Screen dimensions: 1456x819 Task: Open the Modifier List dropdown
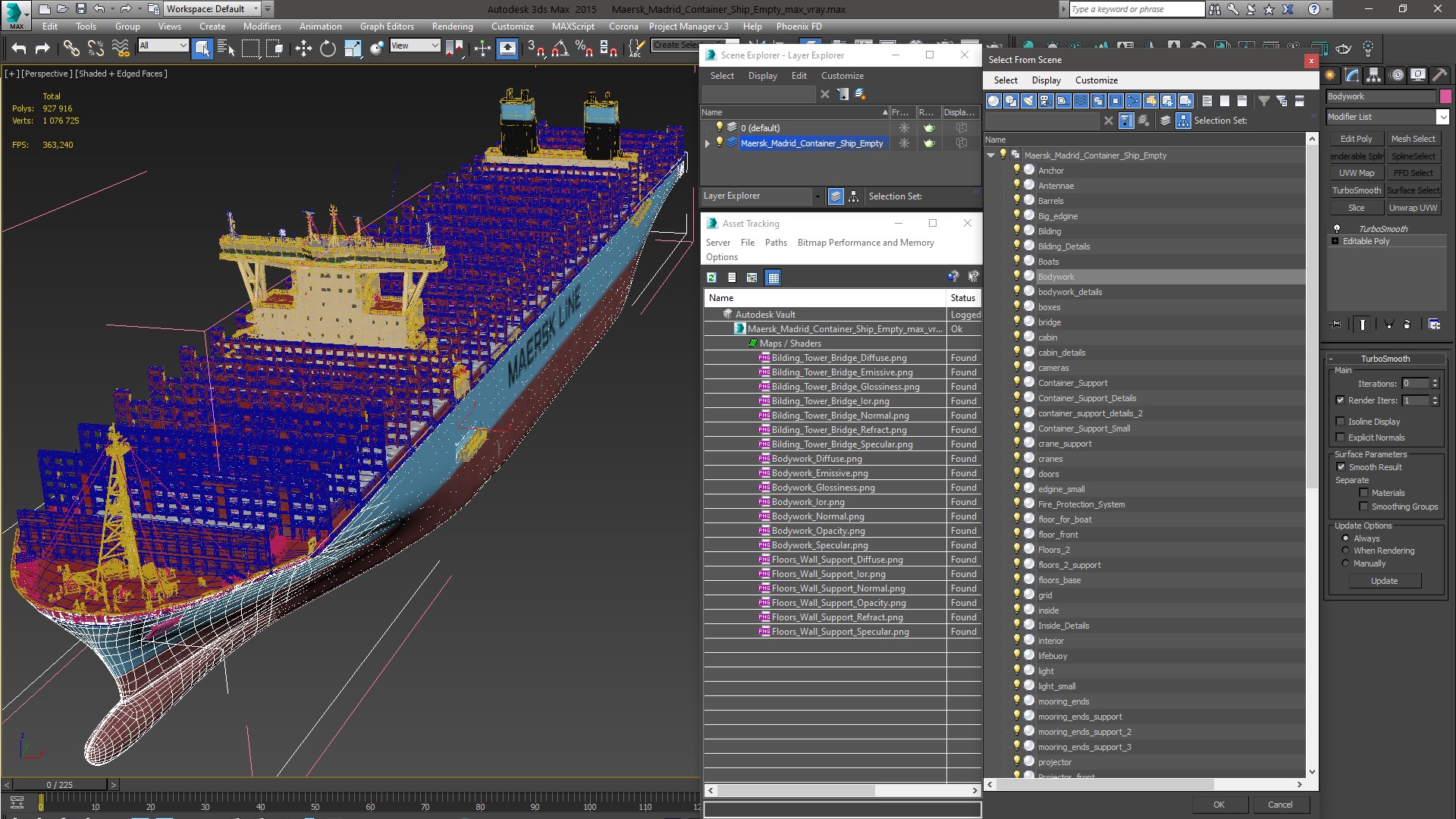(x=1442, y=117)
